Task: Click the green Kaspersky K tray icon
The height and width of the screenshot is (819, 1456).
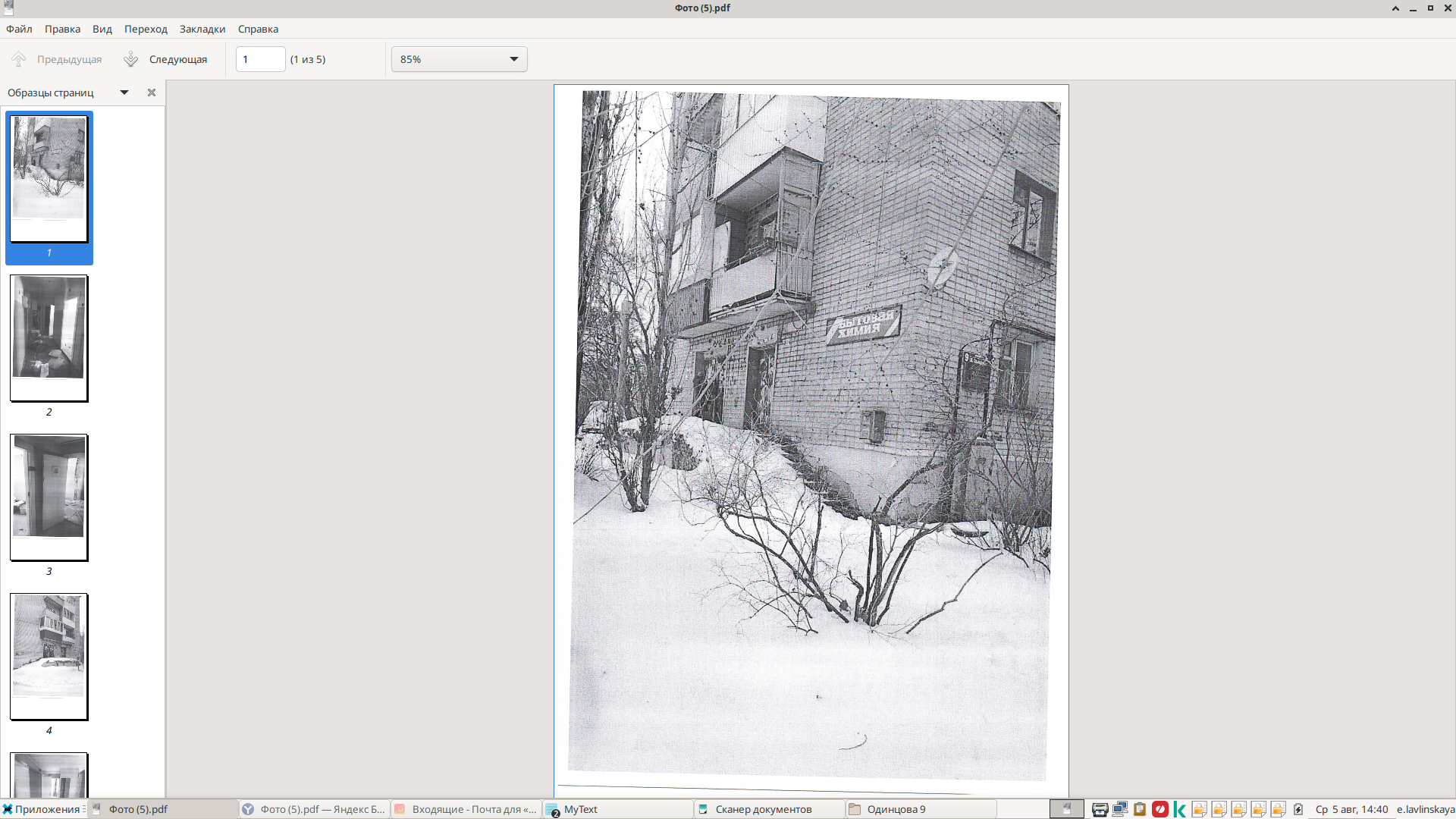Action: coord(1179,809)
